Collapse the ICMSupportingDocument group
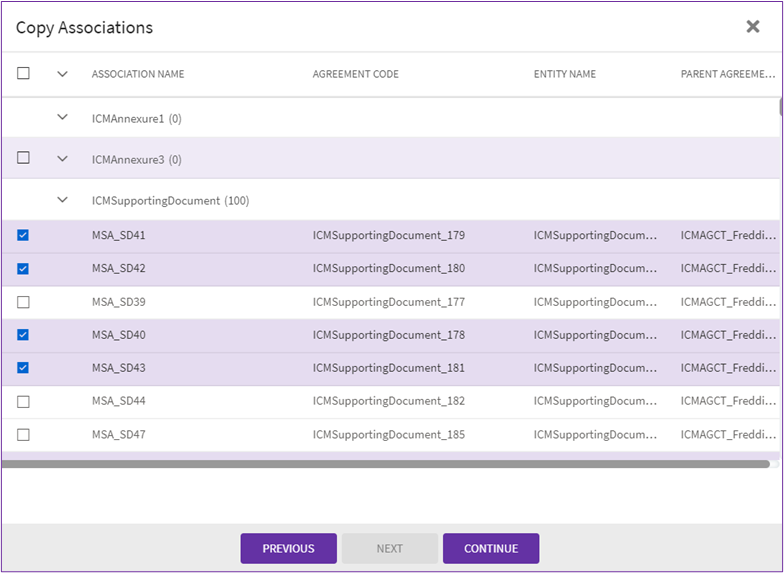Screen dimensions: 784x573 [x=62, y=200]
